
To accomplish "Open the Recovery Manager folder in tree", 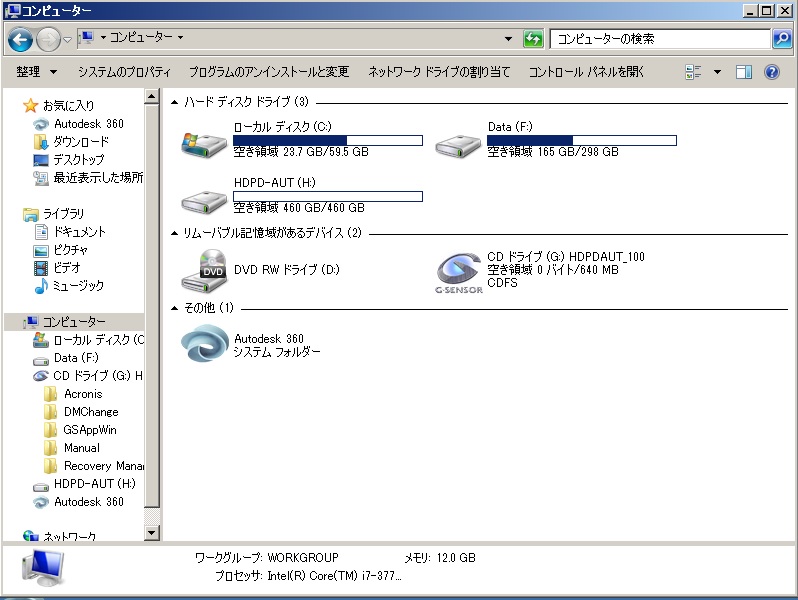I will (x=94, y=466).
